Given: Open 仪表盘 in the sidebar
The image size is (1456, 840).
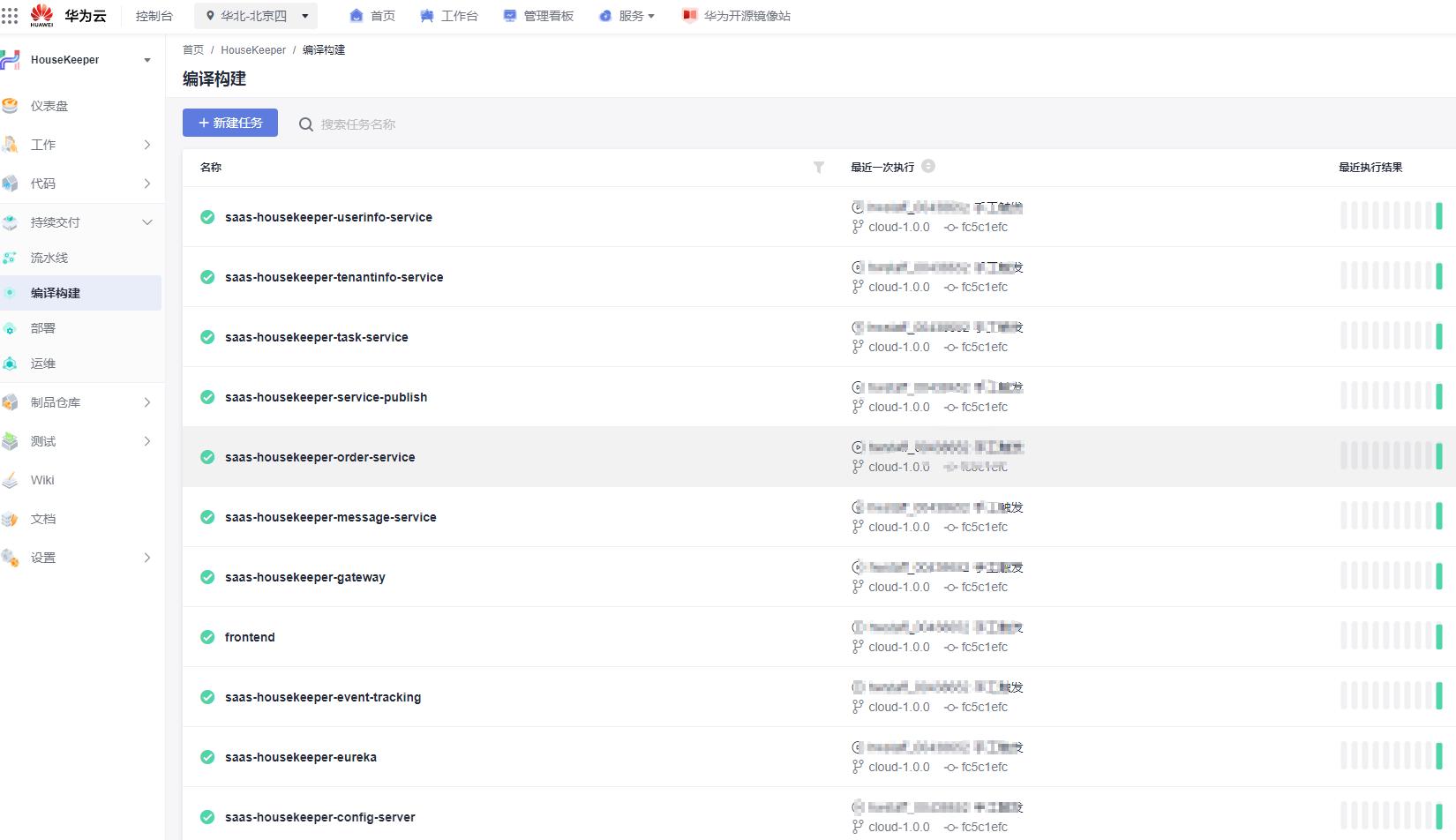Looking at the screenshot, I should pos(49,106).
